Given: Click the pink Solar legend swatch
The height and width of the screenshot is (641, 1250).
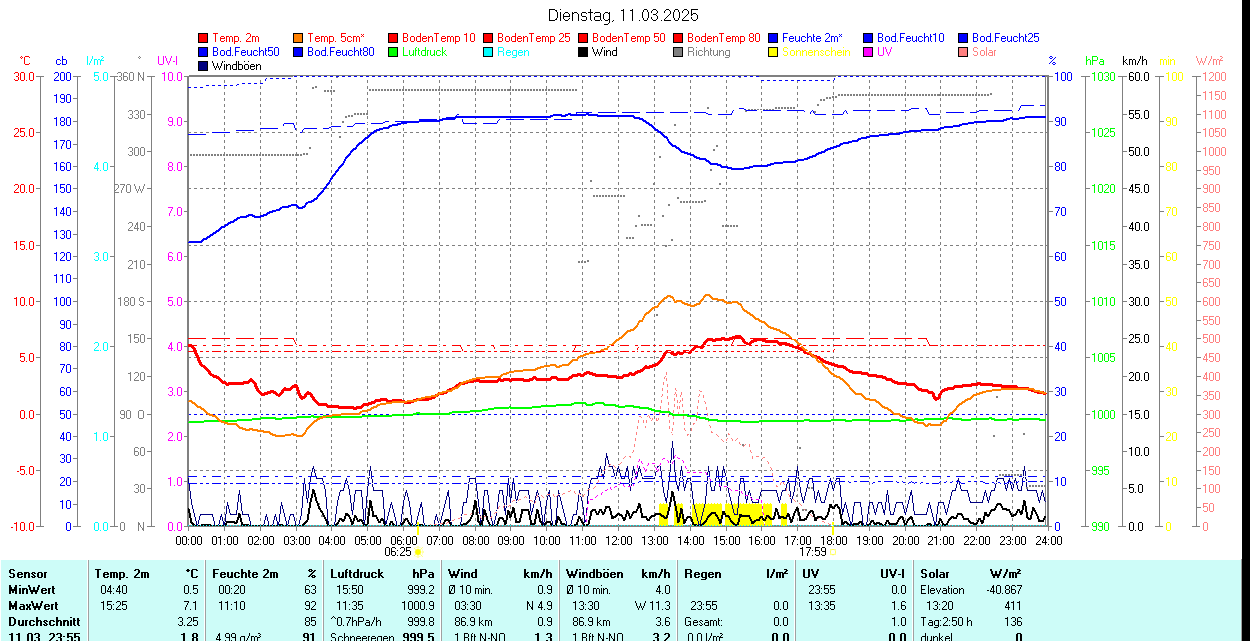Looking at the screenshot, I should [x=962, y=51].
